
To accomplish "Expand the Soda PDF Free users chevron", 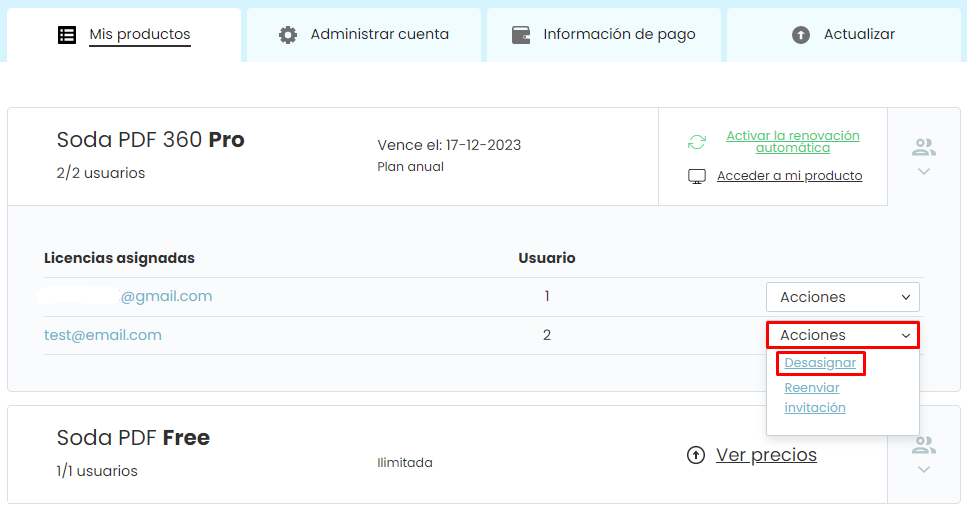I will point(924,470).
